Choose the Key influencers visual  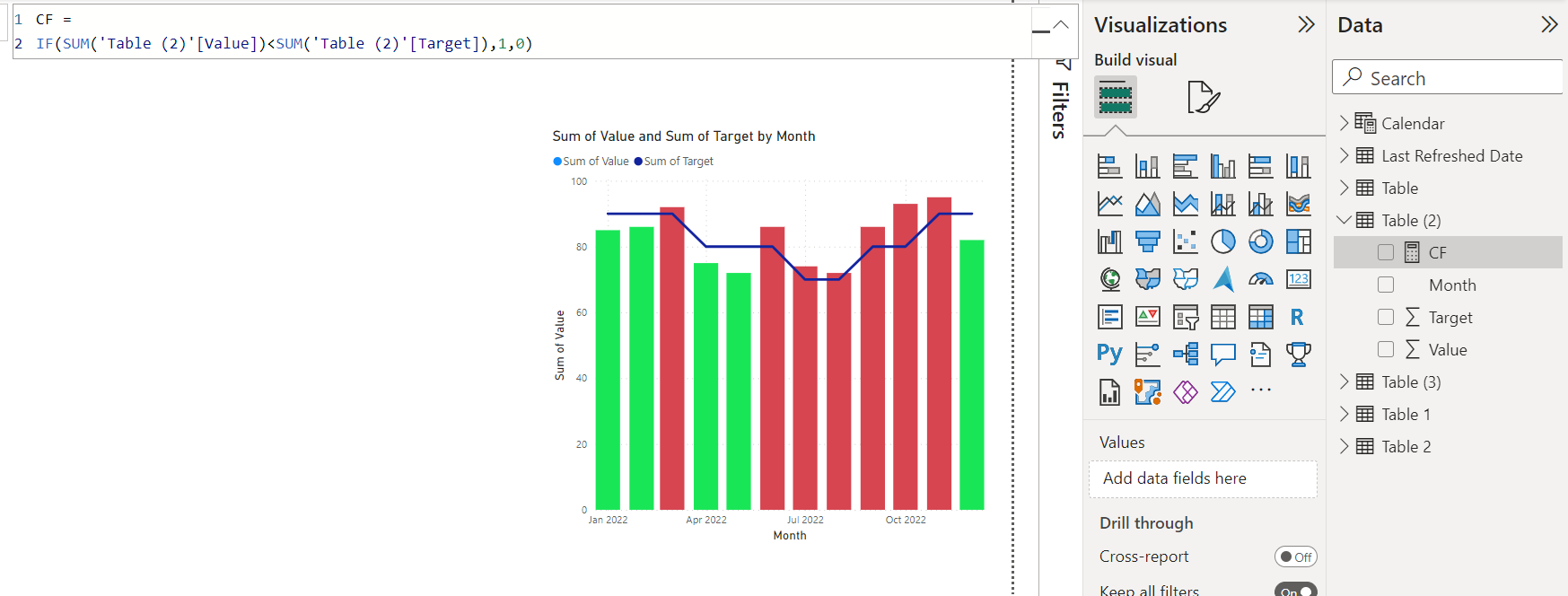(x=1148, y=355)
